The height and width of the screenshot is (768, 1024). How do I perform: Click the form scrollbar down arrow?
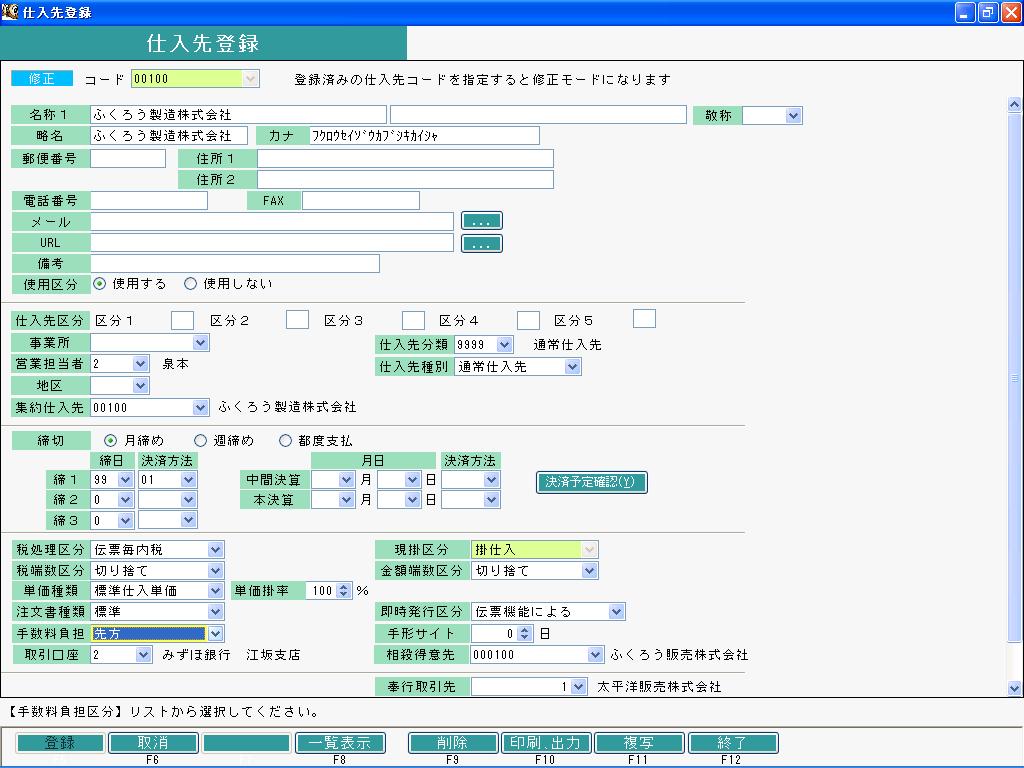[x=1014, y=688]
